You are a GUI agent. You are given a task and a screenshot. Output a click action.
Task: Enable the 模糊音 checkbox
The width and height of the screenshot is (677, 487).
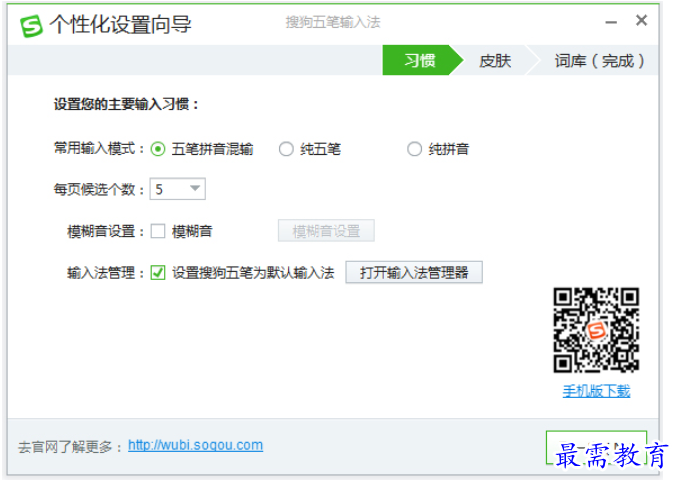(x=158, y=231)
